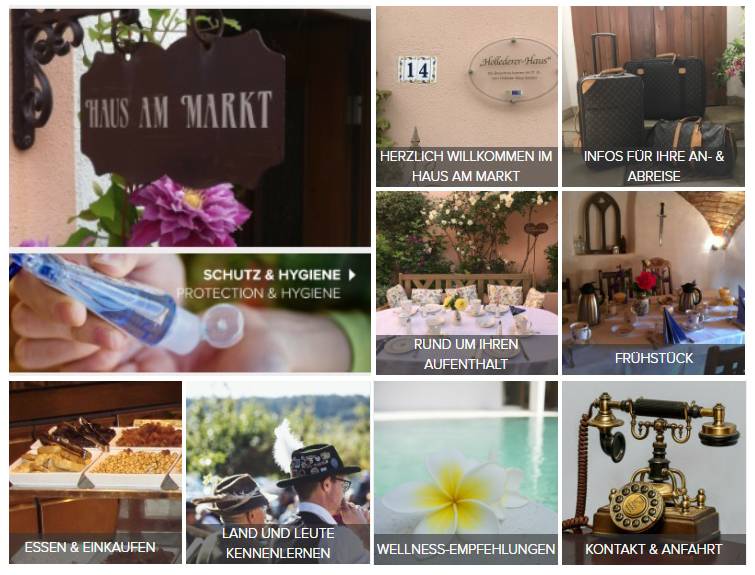Open the Schutz & Hygiene banner
This screenshot has height=575, width=755.
point(190,313)
